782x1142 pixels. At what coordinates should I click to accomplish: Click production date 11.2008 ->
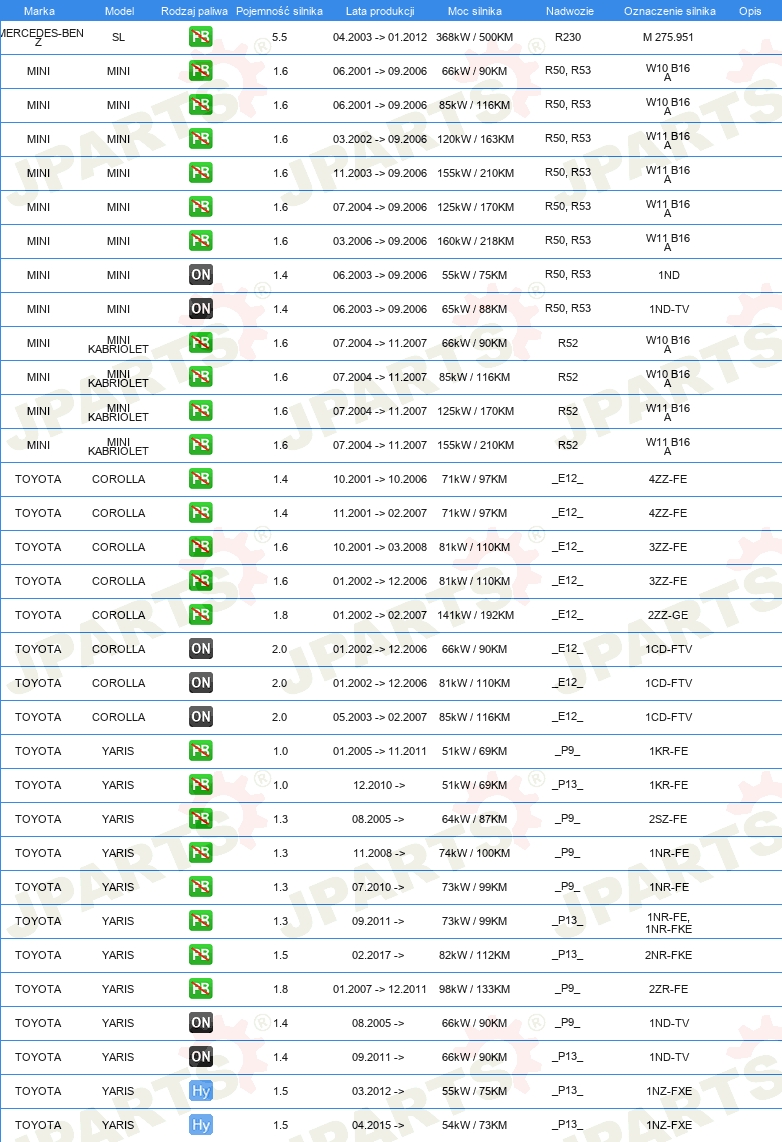click(379, 853)
